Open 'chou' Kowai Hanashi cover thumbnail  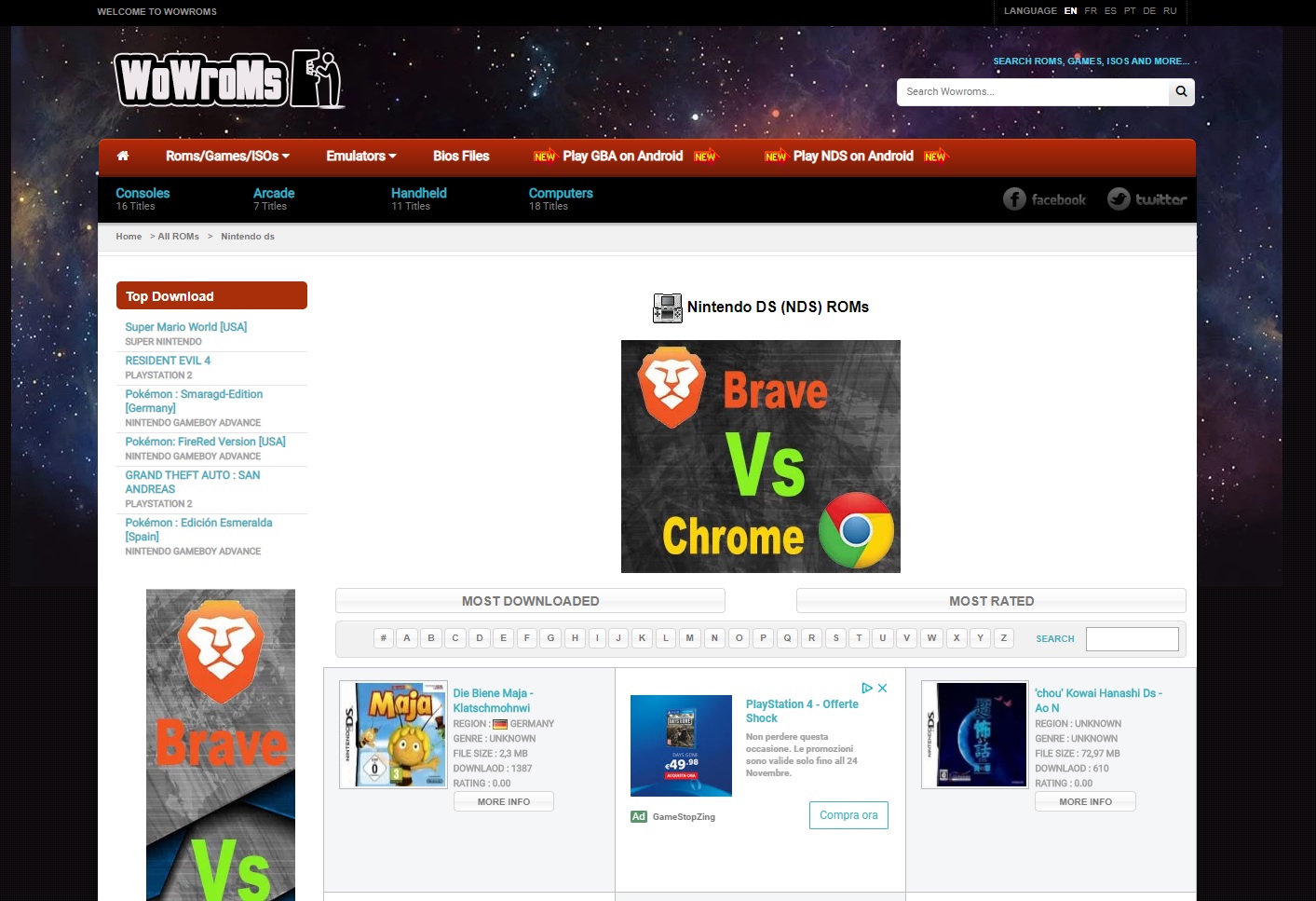[x=975, y=734]
